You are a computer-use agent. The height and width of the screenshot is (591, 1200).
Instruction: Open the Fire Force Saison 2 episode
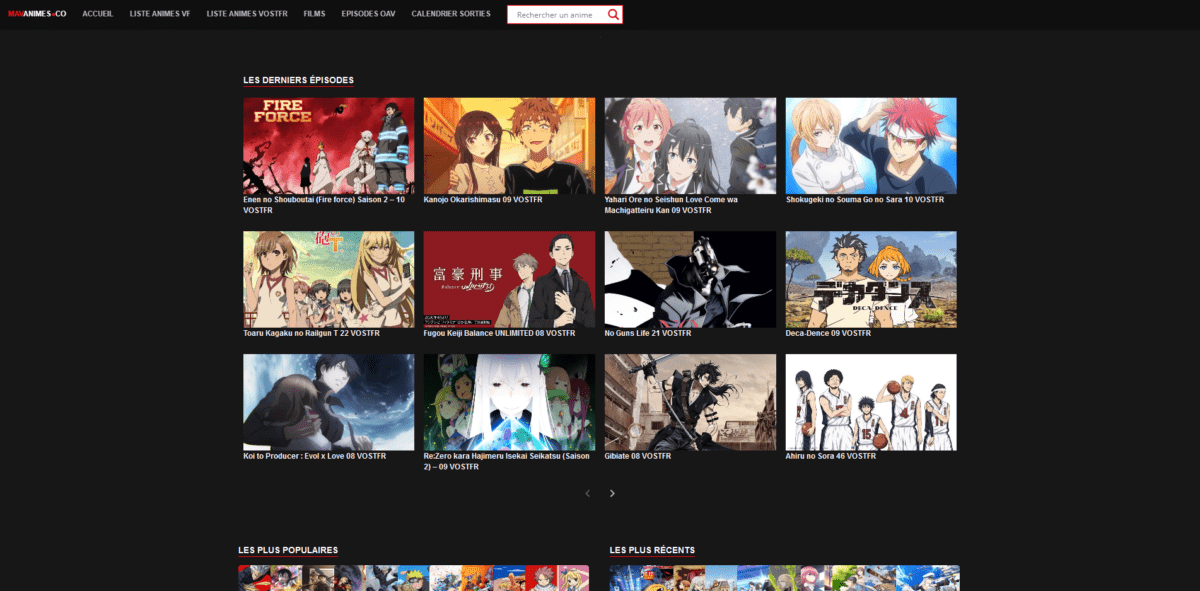point(329,145)
